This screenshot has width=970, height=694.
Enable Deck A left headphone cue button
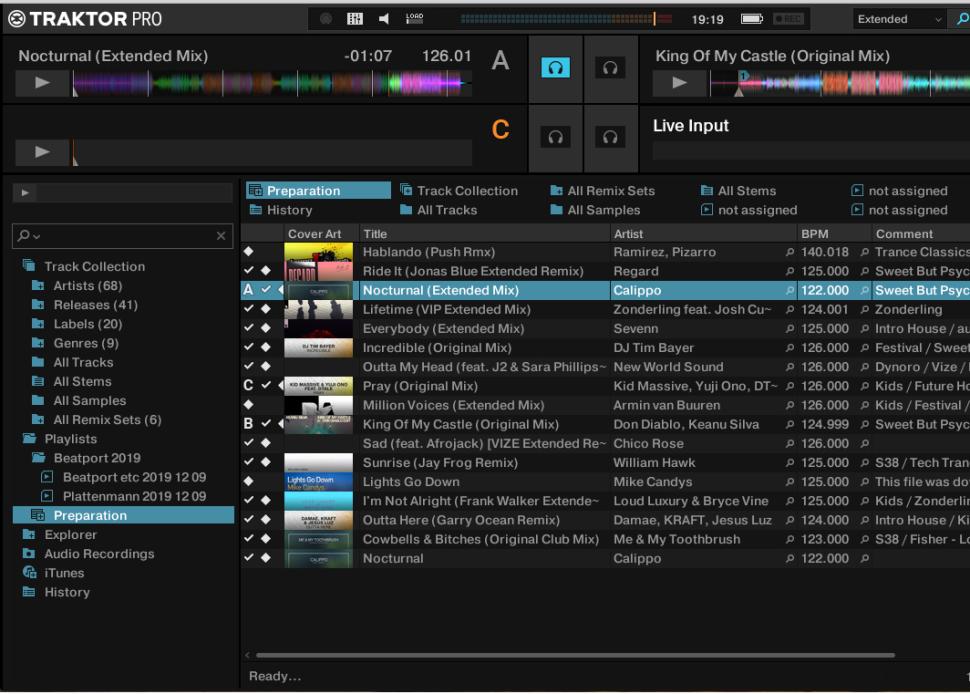click(x=555, y=68)
